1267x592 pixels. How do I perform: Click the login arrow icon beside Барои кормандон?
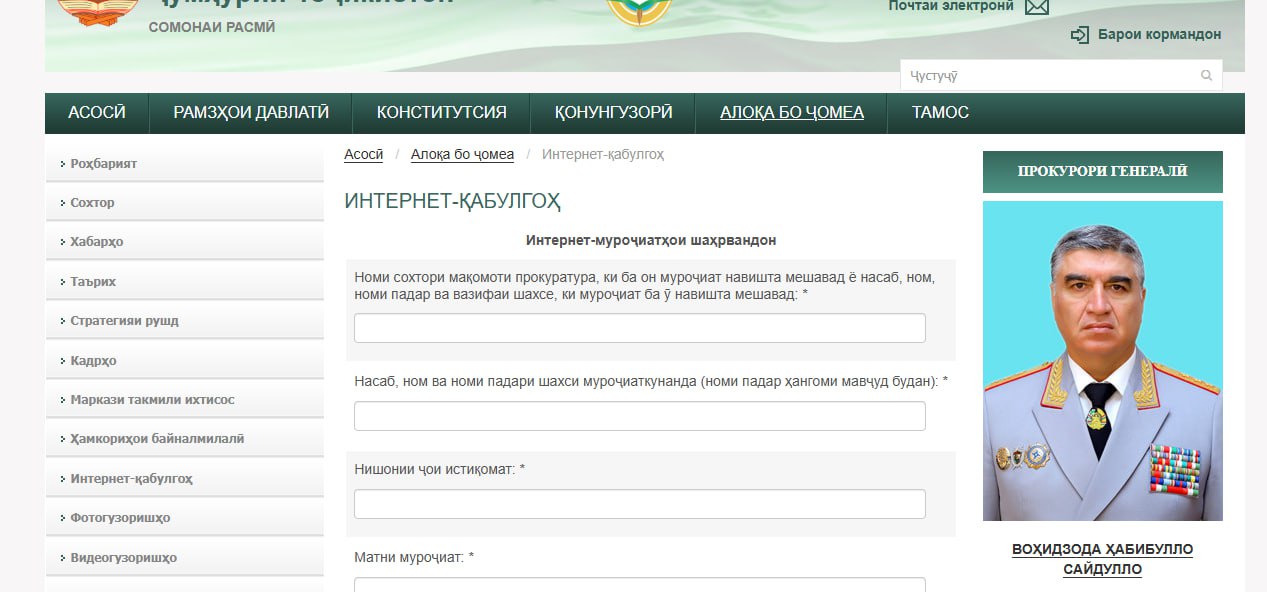click(1079, 35)
